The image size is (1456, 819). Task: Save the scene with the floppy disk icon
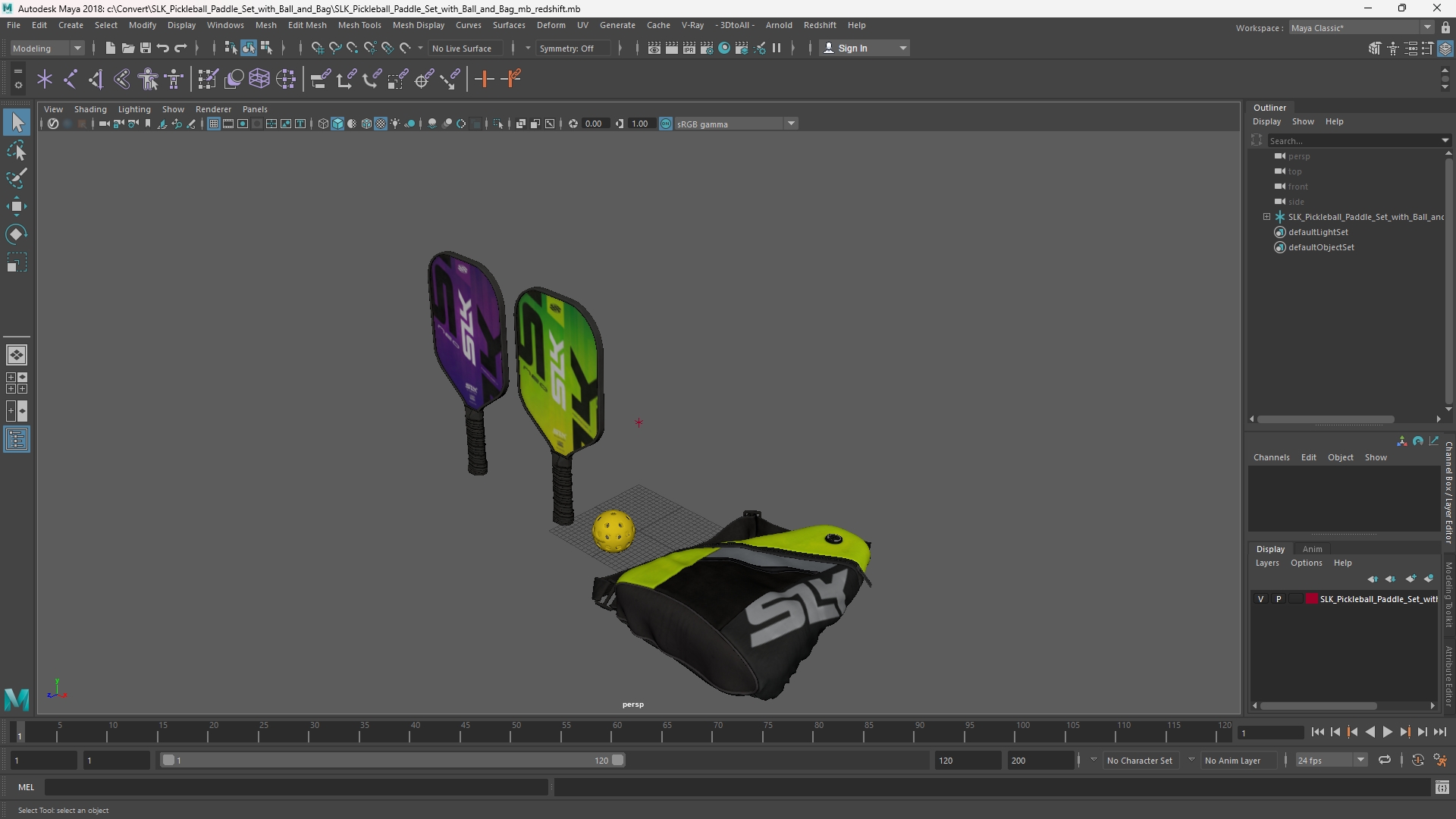(146, 48)
